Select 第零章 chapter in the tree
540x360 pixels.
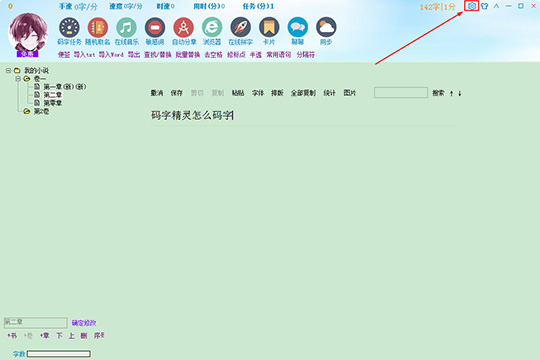(53, 103)
